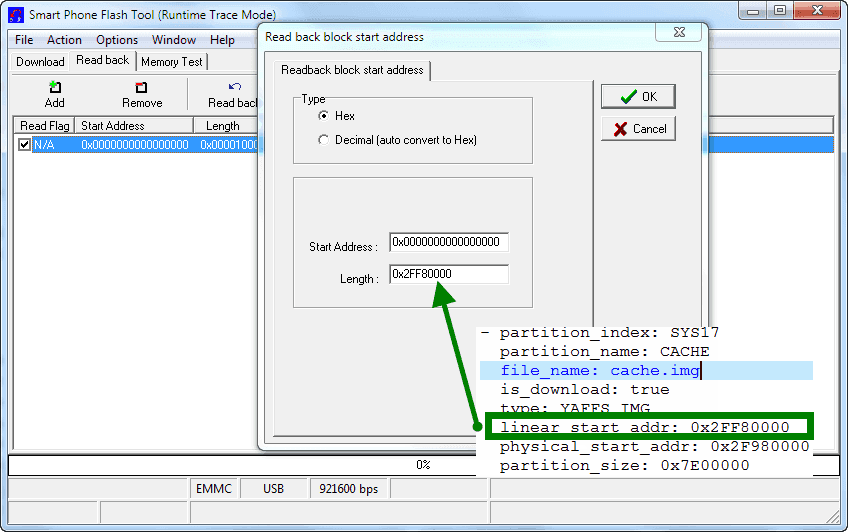Open the Action menu

coord(64,40)
